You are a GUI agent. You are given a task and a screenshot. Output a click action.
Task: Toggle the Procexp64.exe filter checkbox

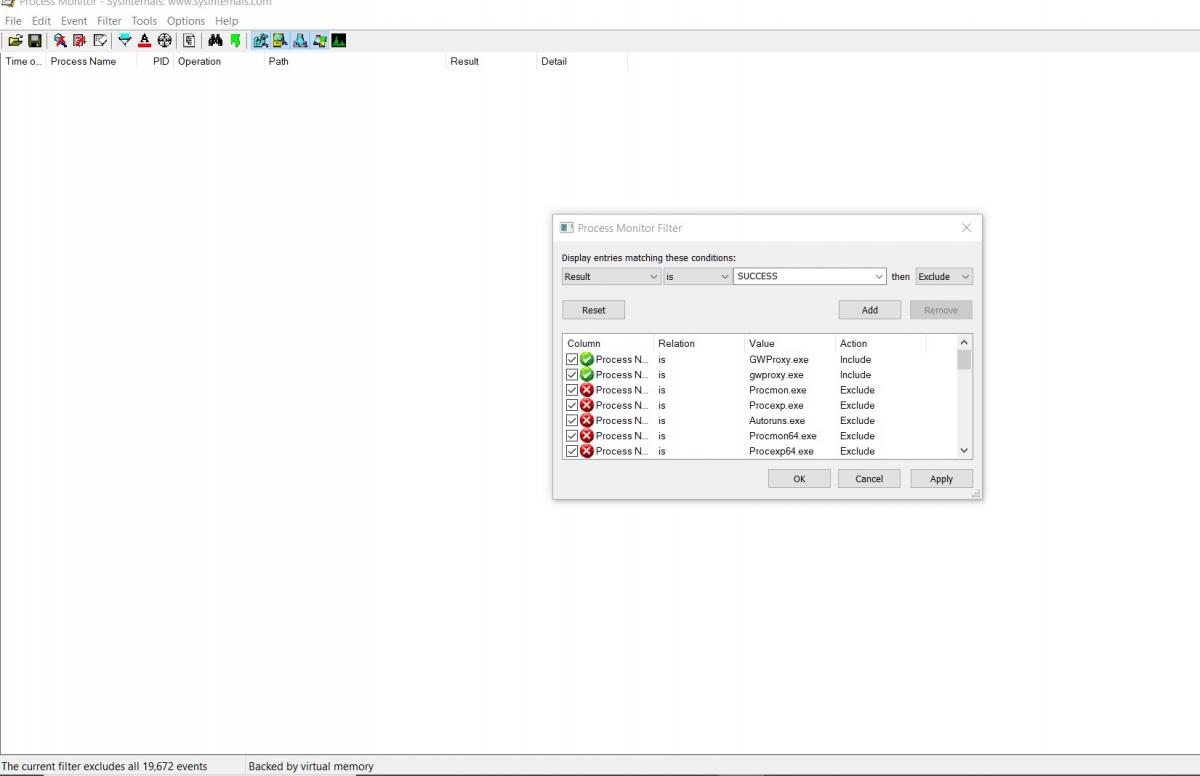pos(572,451)
